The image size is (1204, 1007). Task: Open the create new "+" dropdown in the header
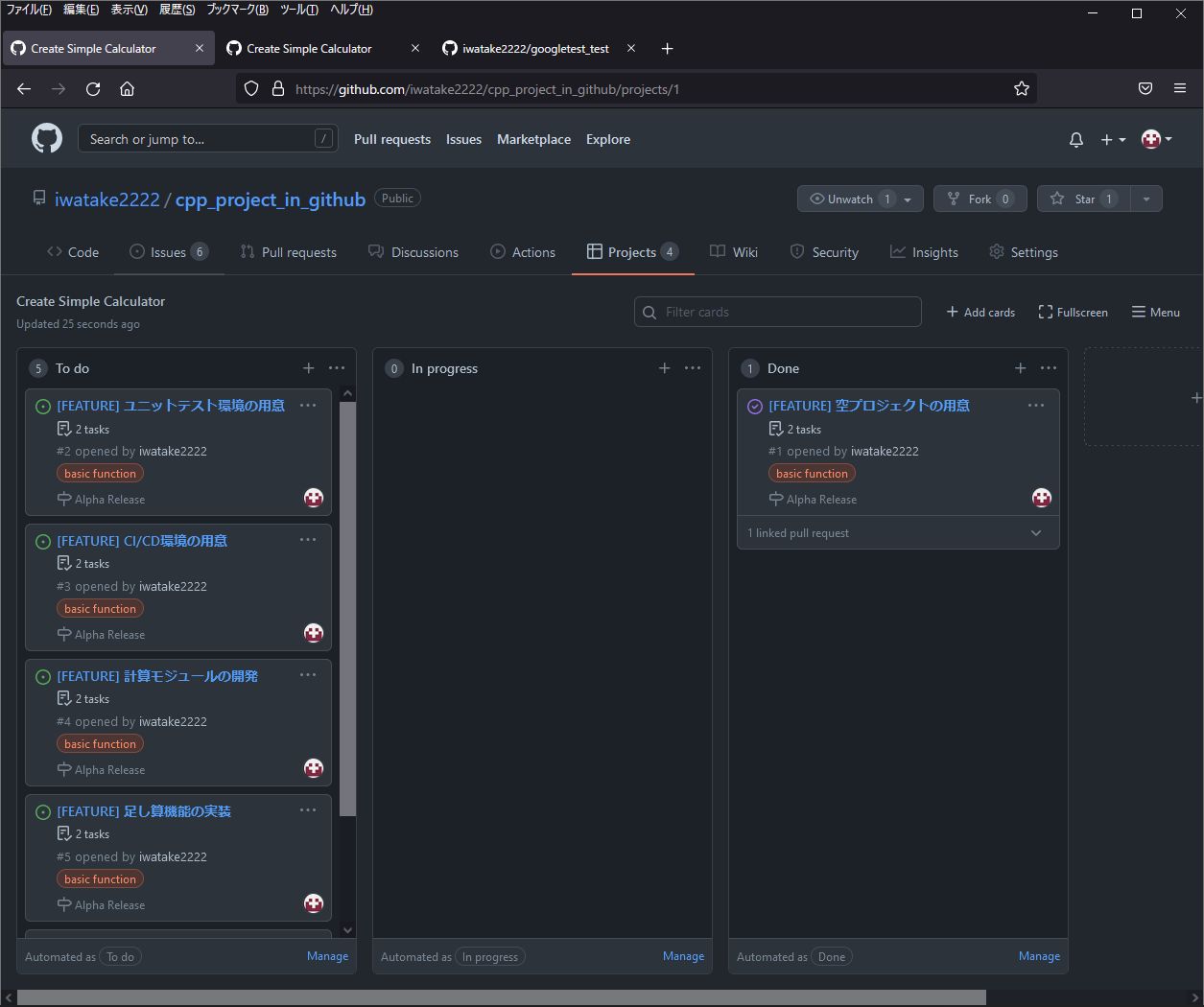1111,139
